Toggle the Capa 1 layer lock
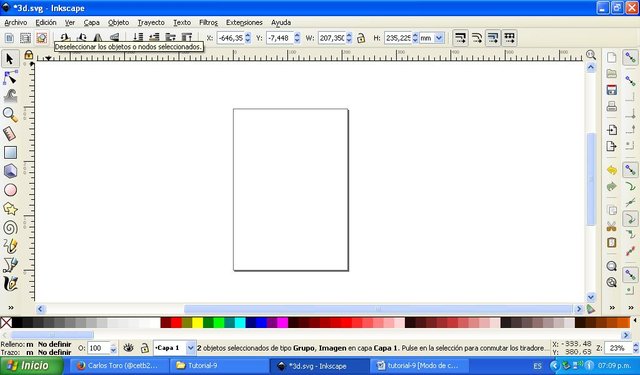The height and width of the screenshot is (375, 640). click(x=144, y=348)
